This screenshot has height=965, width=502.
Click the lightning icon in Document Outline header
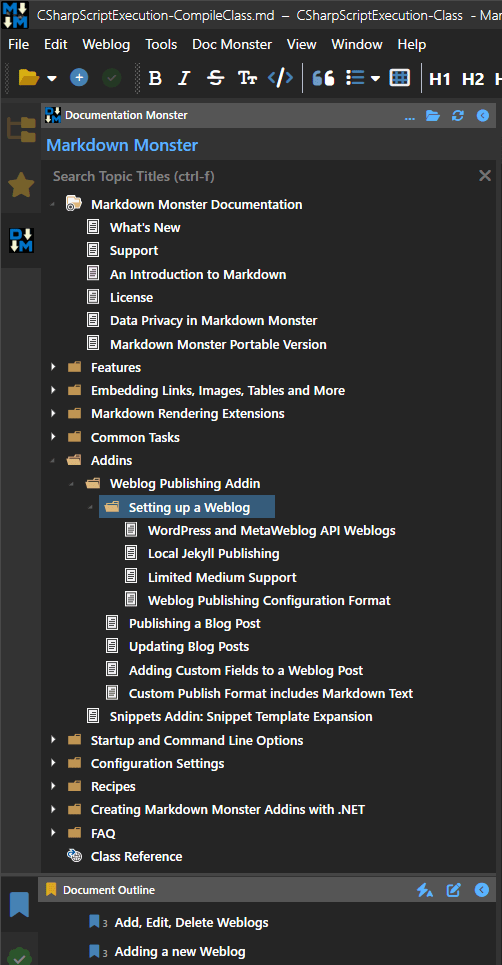(424, 890)
